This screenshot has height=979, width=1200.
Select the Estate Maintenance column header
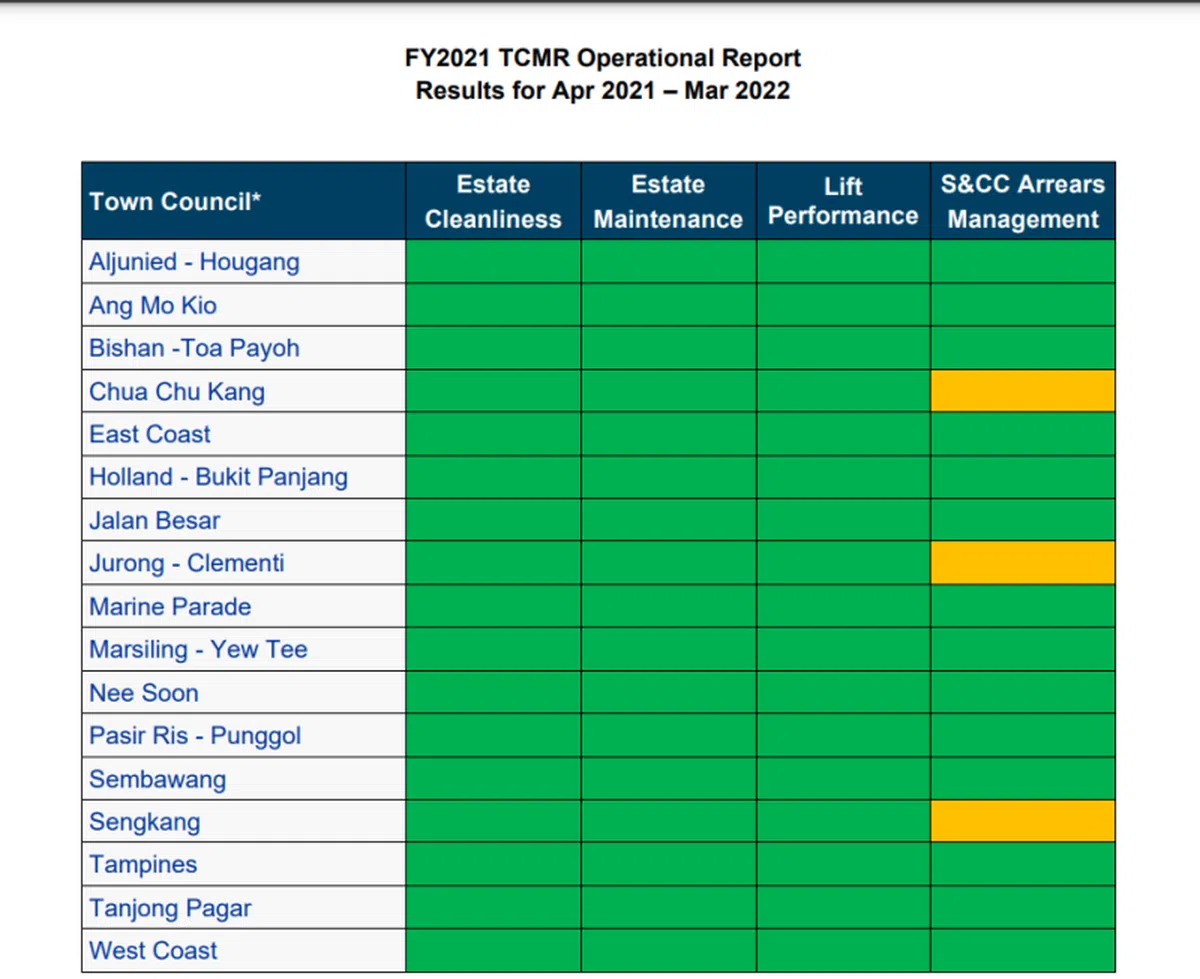[x=668, y=201]
